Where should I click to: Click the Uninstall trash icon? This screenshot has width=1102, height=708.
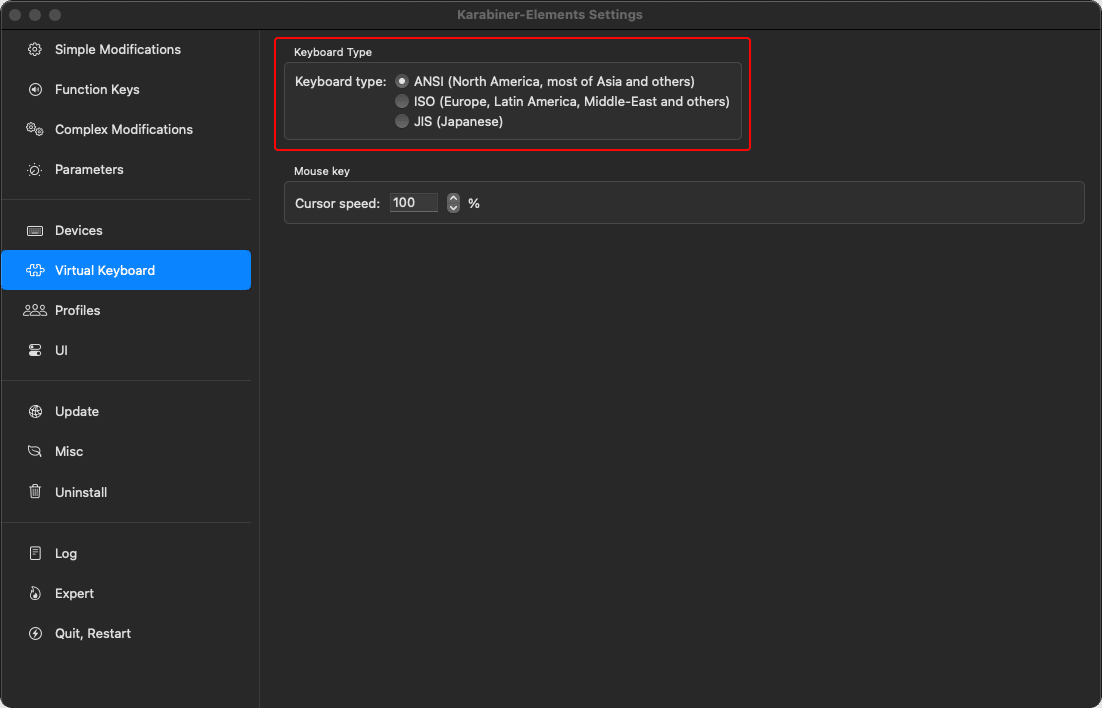[x=34, y=491]
